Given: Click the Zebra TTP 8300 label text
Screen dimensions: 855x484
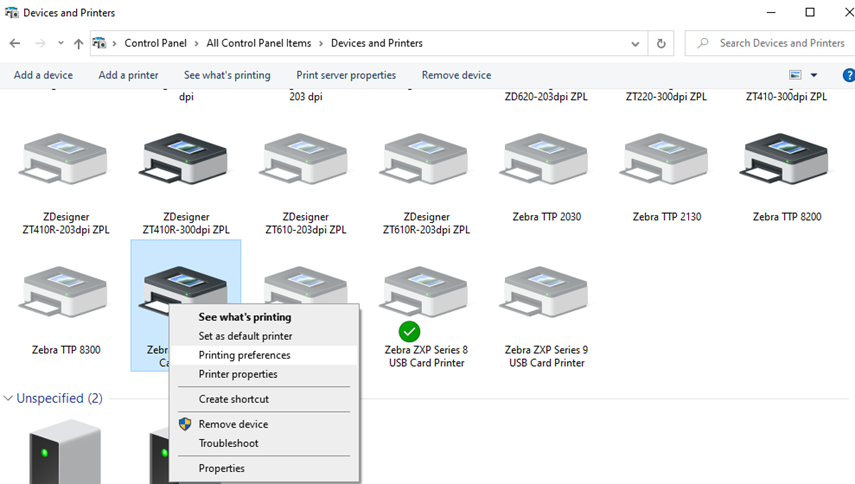Looking at the screenshot, I should (x=66, y=350).
